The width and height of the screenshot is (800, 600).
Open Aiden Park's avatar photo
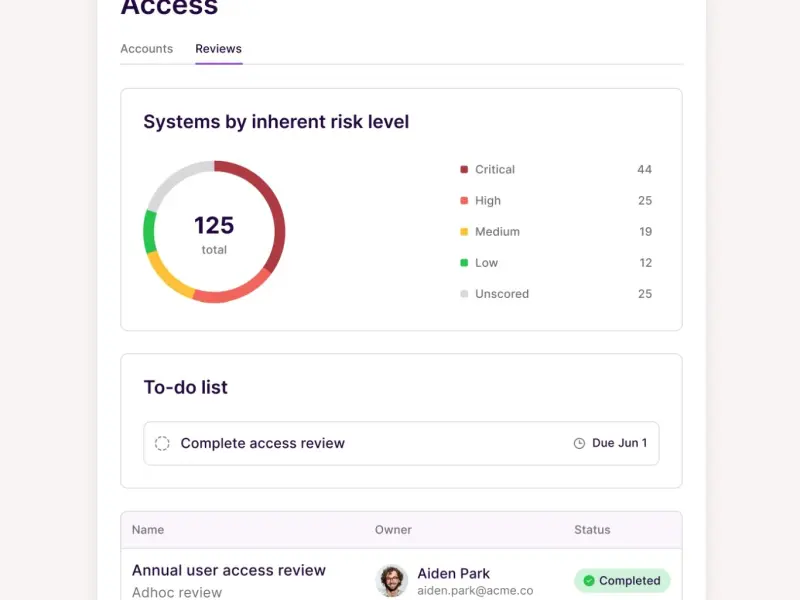[x=392, y=581]
